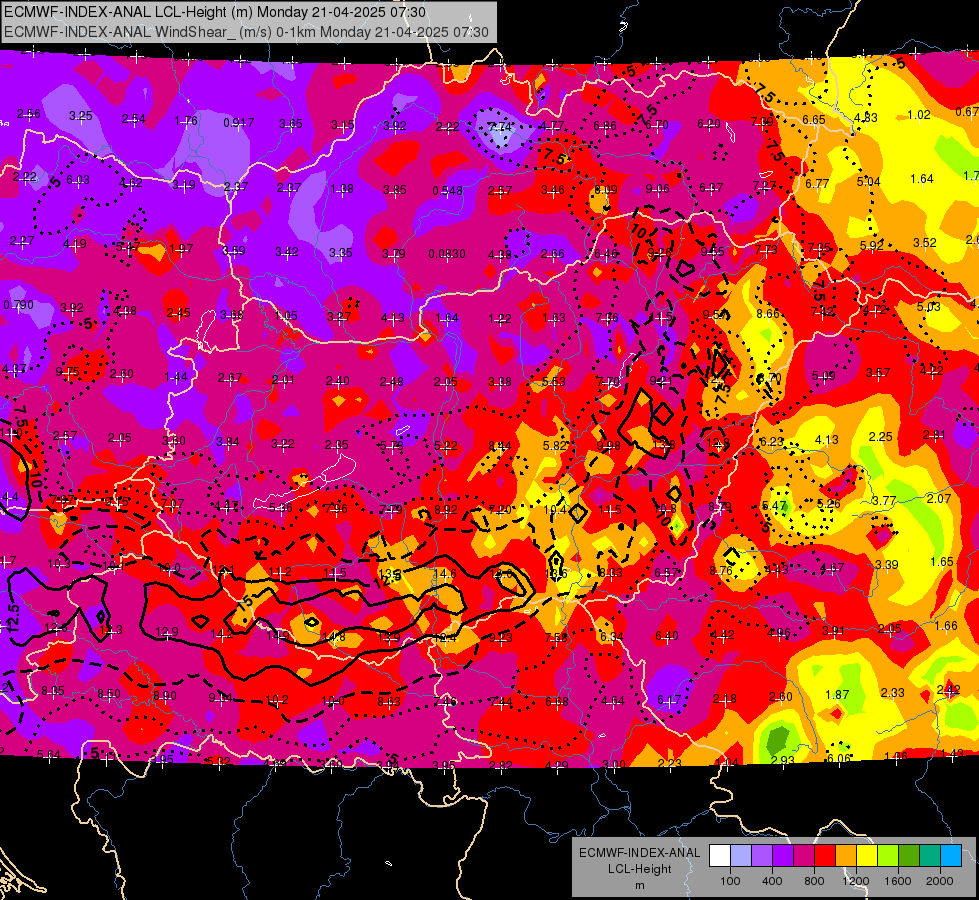This screenshot has height=900, width=979.
Task: Click the grid value 8.66
Action: tap(768, 314)
